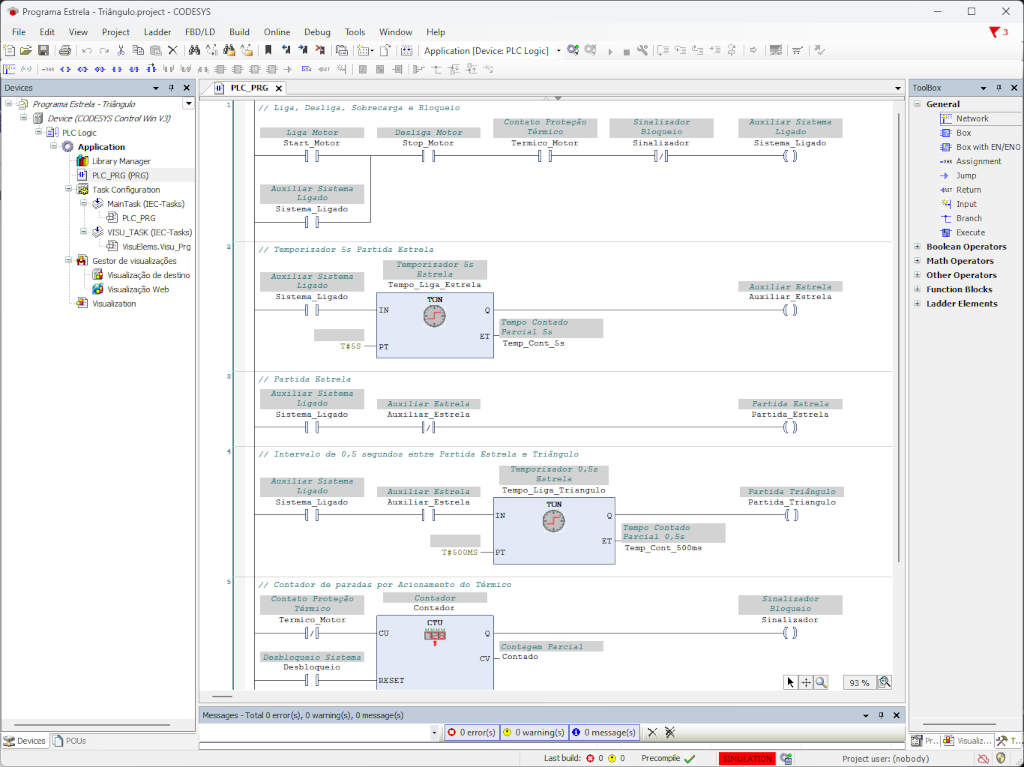The height and width of the screenshot is (767, 1024).
Task: Open the editor tab list dropdown
Action: coord(898,88)
